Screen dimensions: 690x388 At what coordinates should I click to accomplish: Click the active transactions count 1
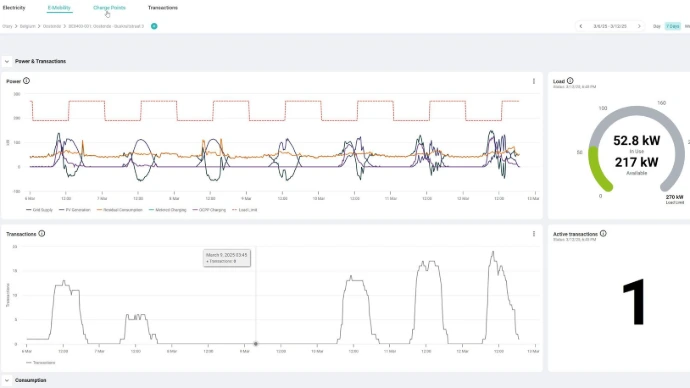coord(634,302)
